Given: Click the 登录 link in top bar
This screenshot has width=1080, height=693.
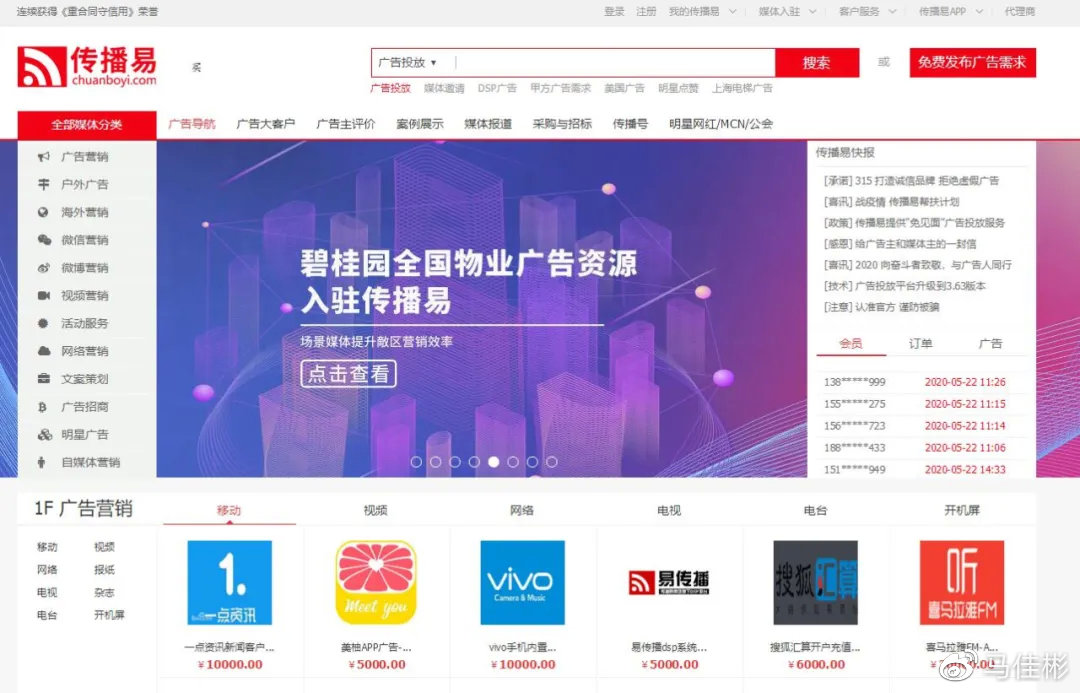Looking at the screenshot, I should (x=614, y=12).
